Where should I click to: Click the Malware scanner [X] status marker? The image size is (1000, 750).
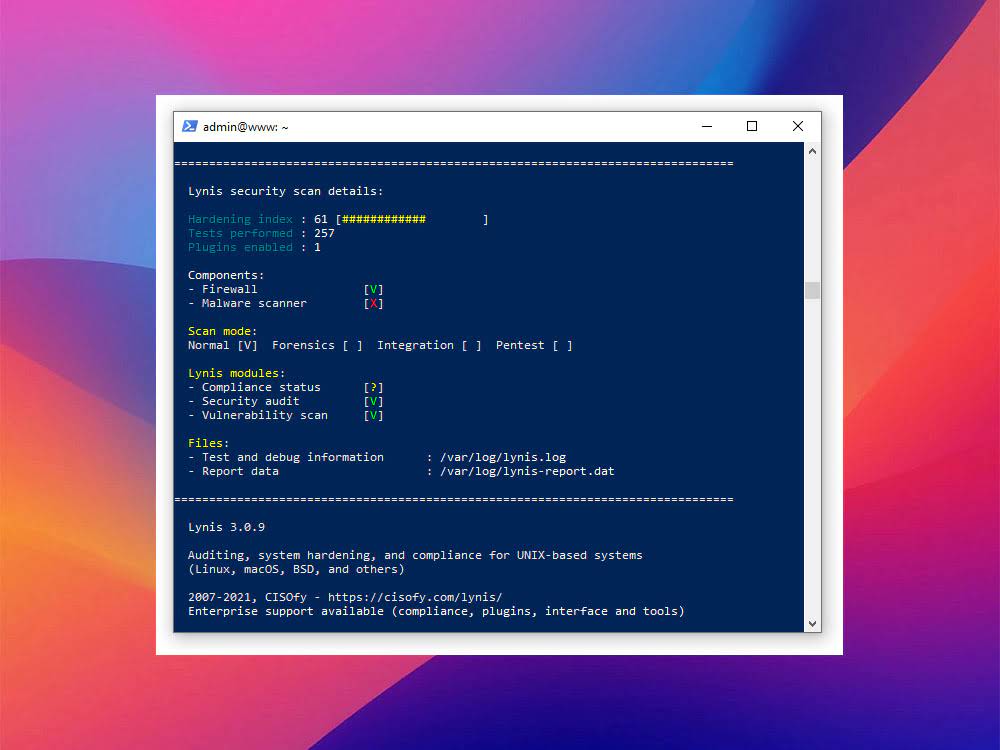pos(374,304)
